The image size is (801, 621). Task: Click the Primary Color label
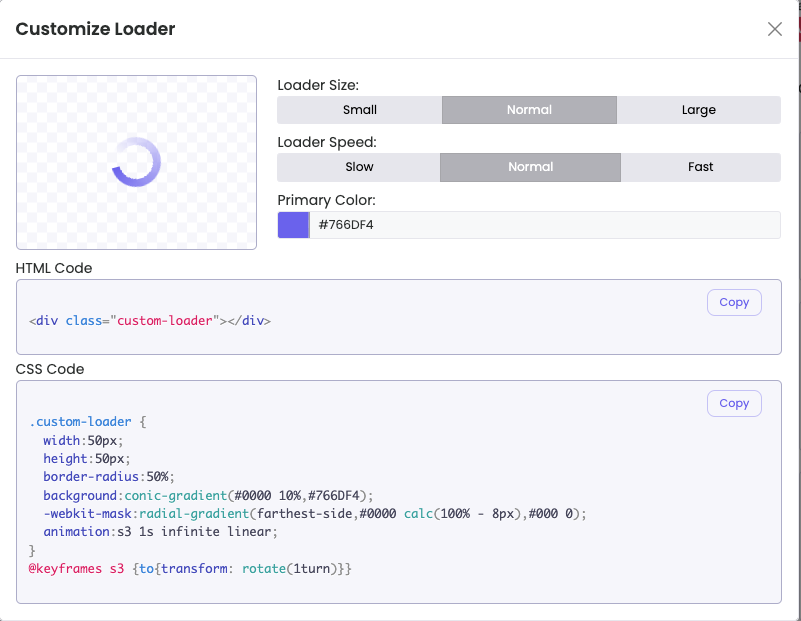tap(326, 200)
